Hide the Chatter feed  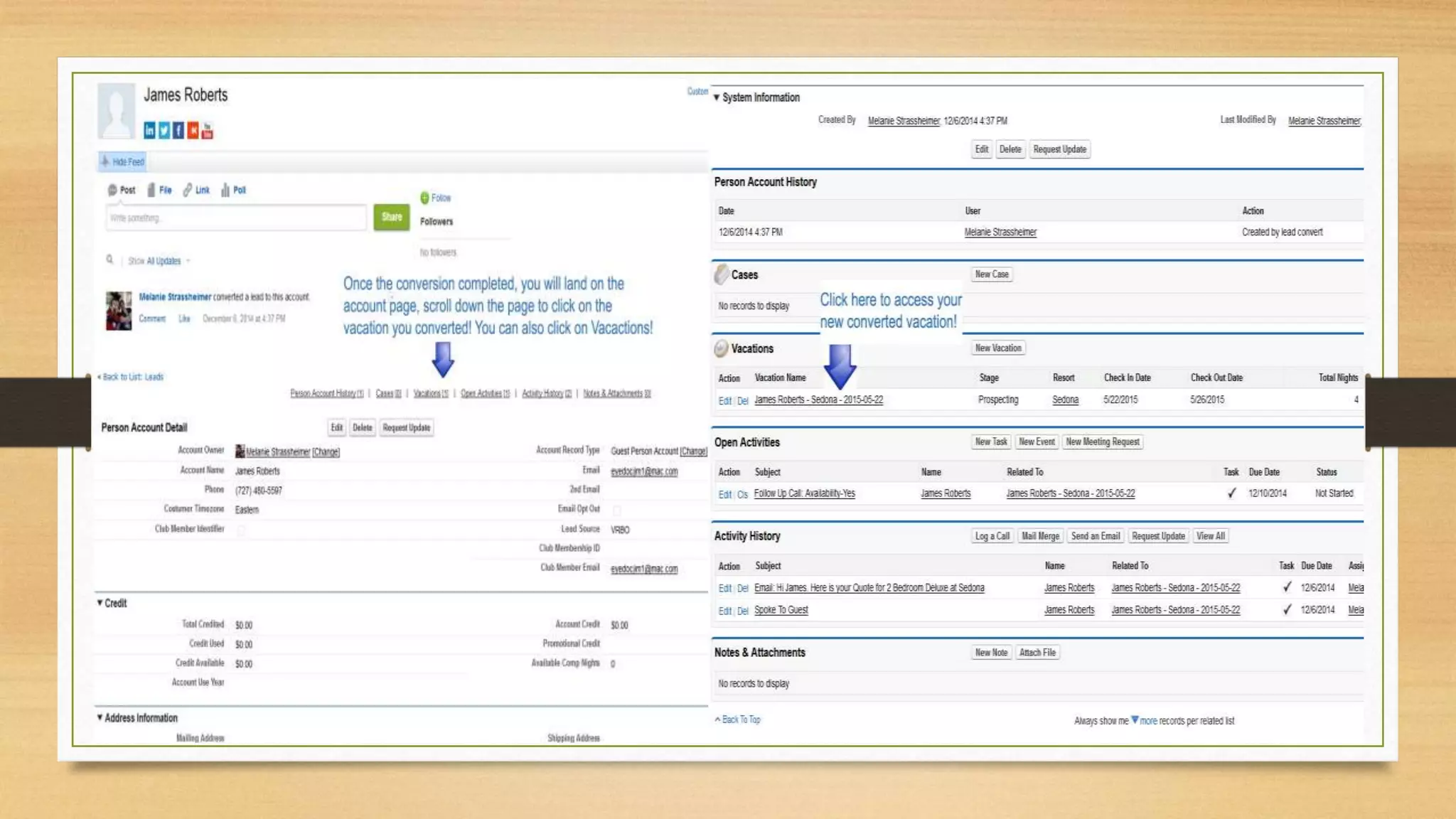[122, 161]
